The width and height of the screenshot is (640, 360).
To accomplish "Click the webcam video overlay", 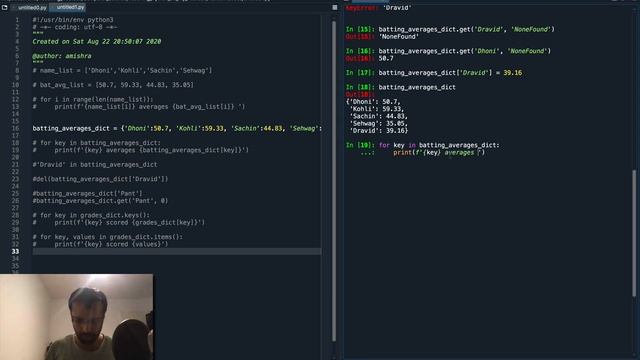I will 77,317.
